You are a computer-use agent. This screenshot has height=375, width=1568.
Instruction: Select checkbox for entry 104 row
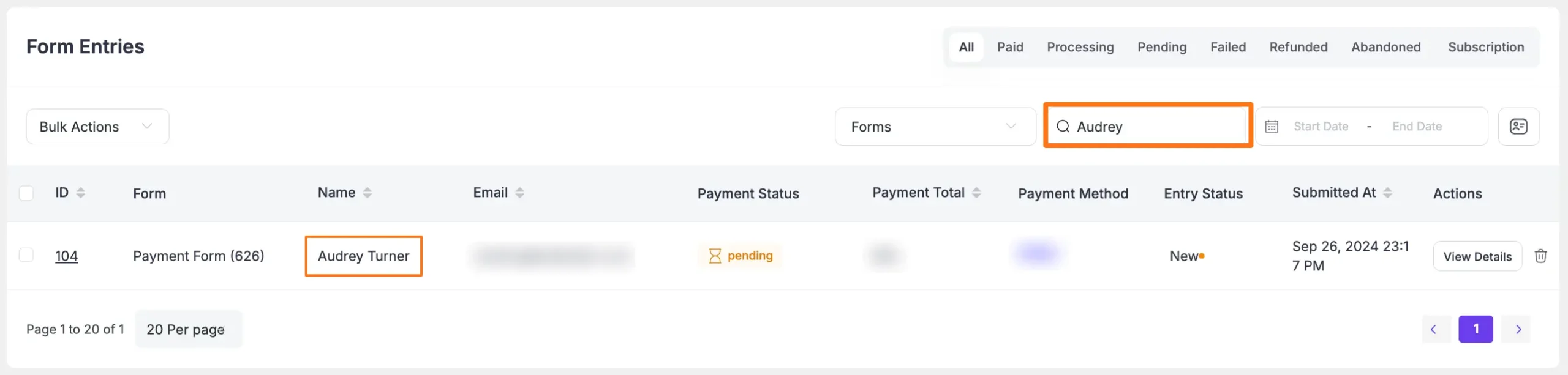(26, 255)
